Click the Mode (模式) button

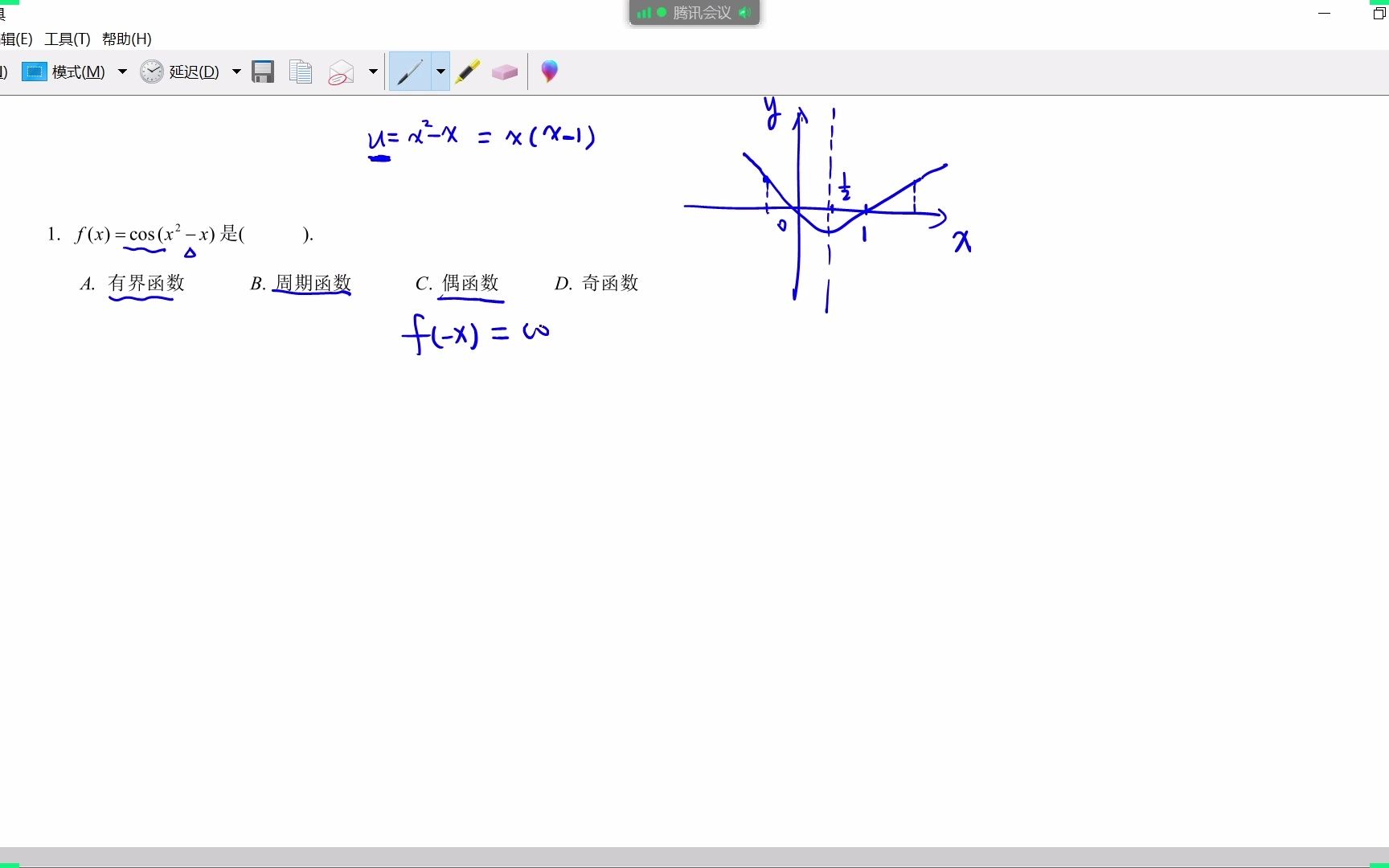click(x=64, y=72)
